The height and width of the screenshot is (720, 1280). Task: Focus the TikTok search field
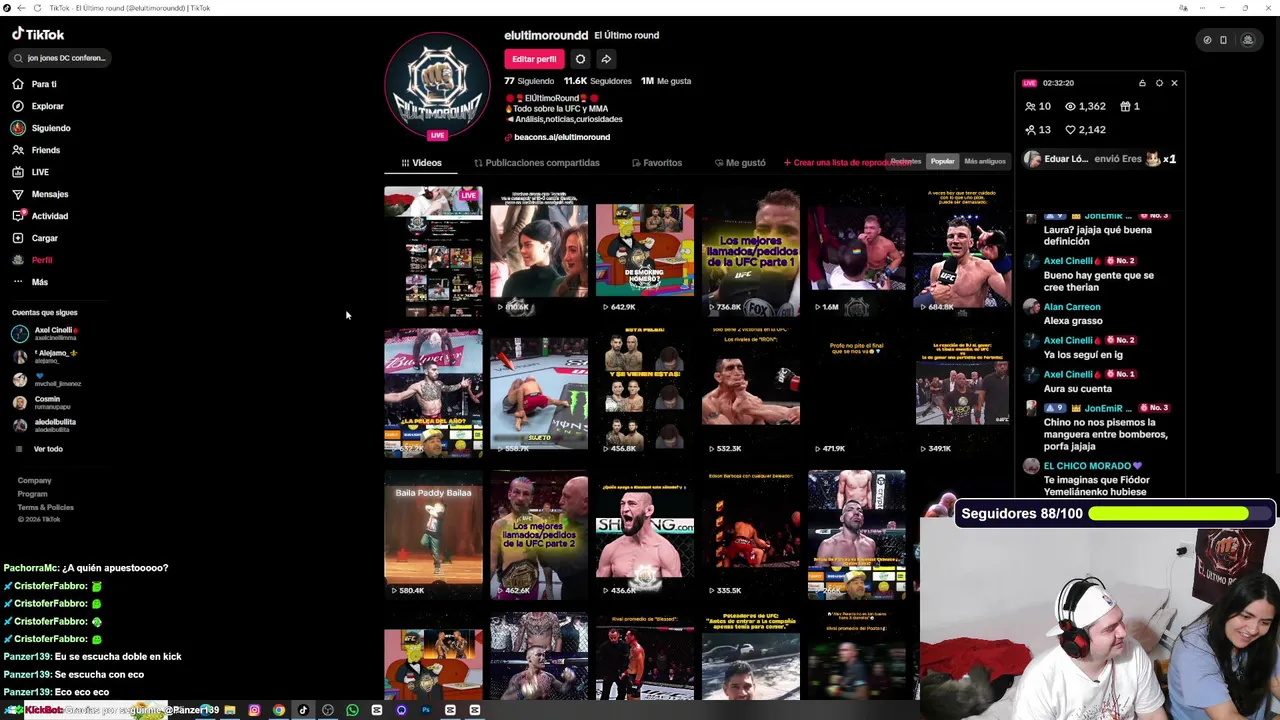tap(60, 58)
